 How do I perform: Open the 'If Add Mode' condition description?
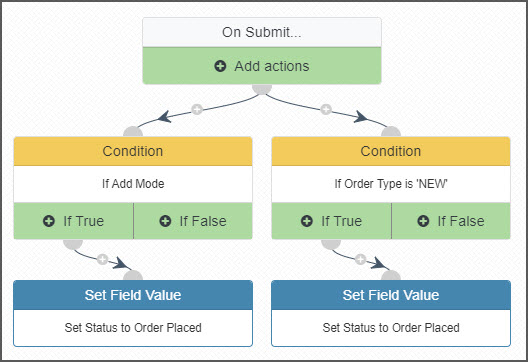[x=133, y=184]
